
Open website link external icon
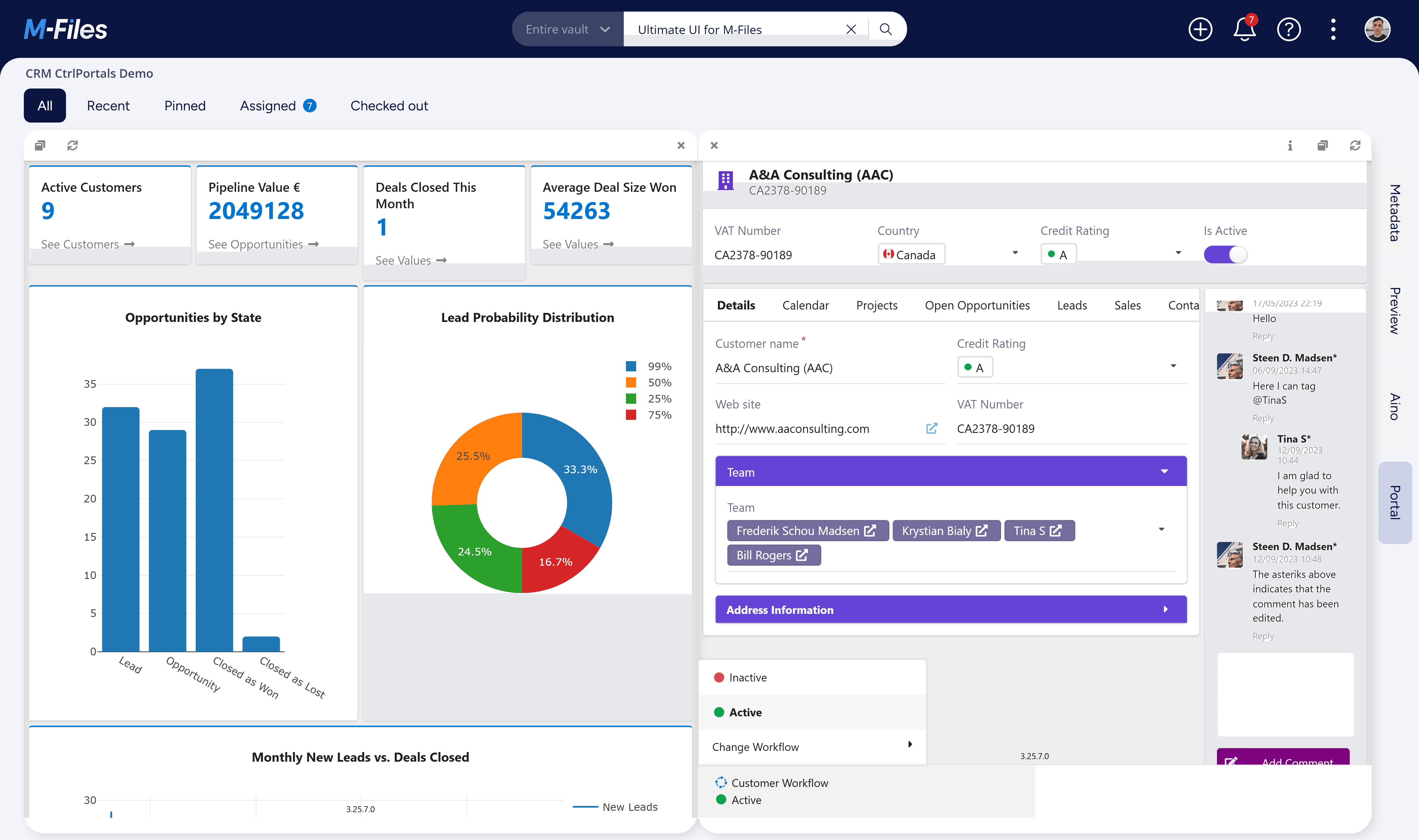(x=931, y=428)
